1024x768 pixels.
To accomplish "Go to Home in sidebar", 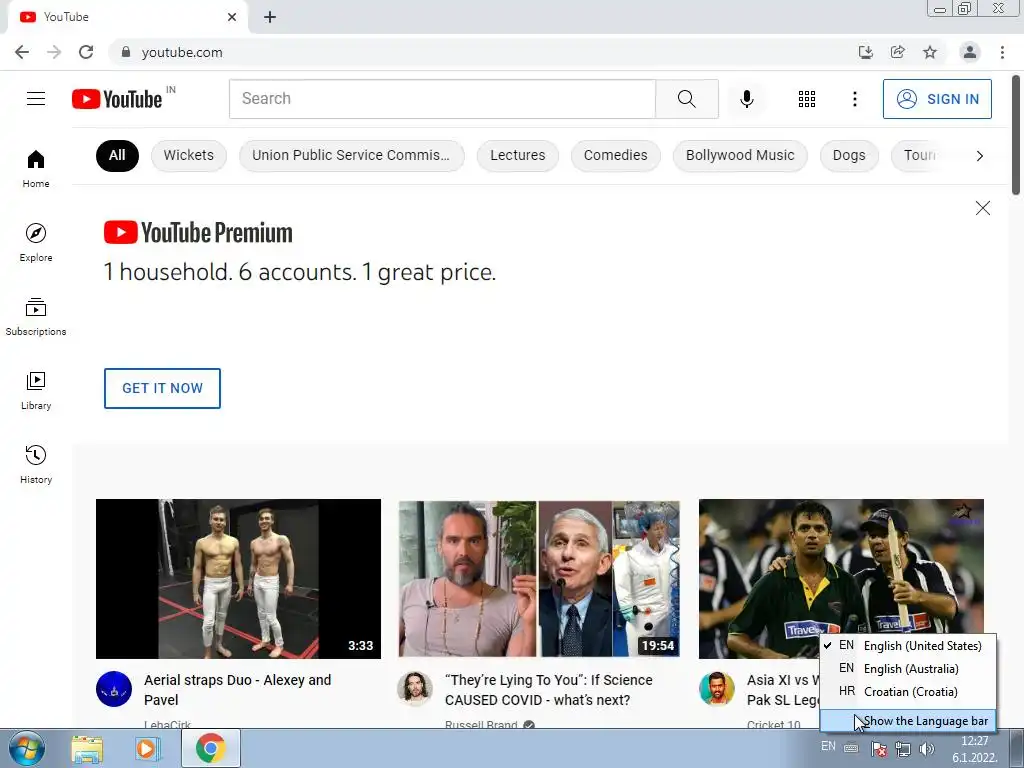I will (36, 169).
